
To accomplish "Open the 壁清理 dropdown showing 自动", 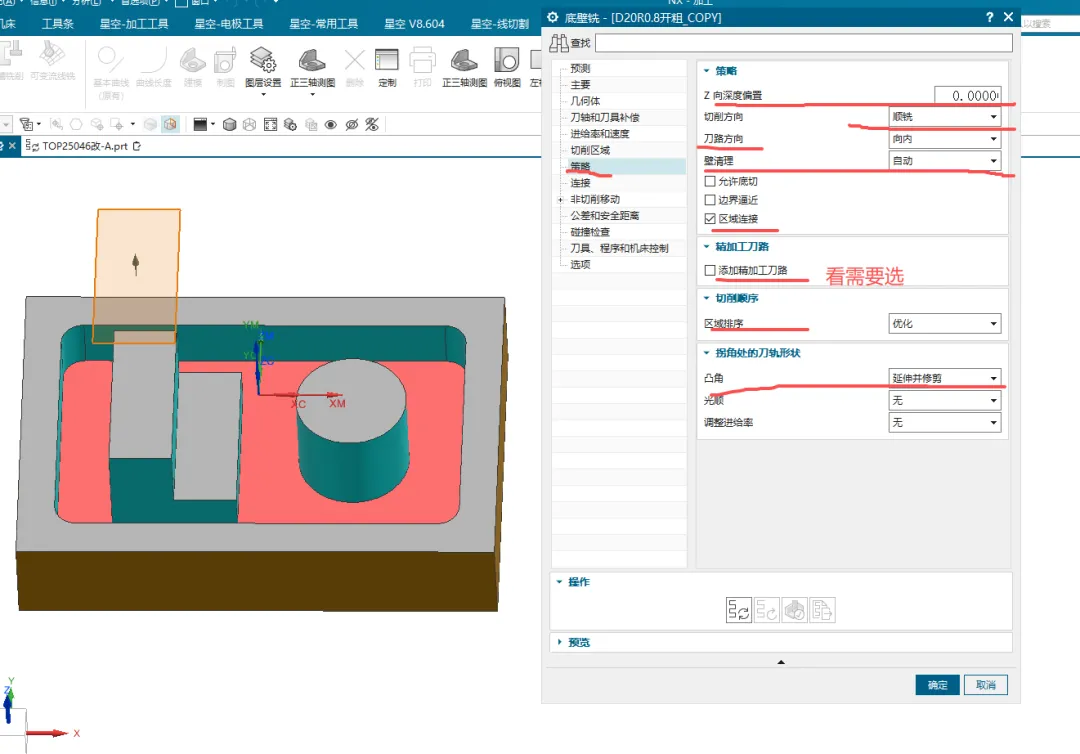I will click(x=945, y=160).
